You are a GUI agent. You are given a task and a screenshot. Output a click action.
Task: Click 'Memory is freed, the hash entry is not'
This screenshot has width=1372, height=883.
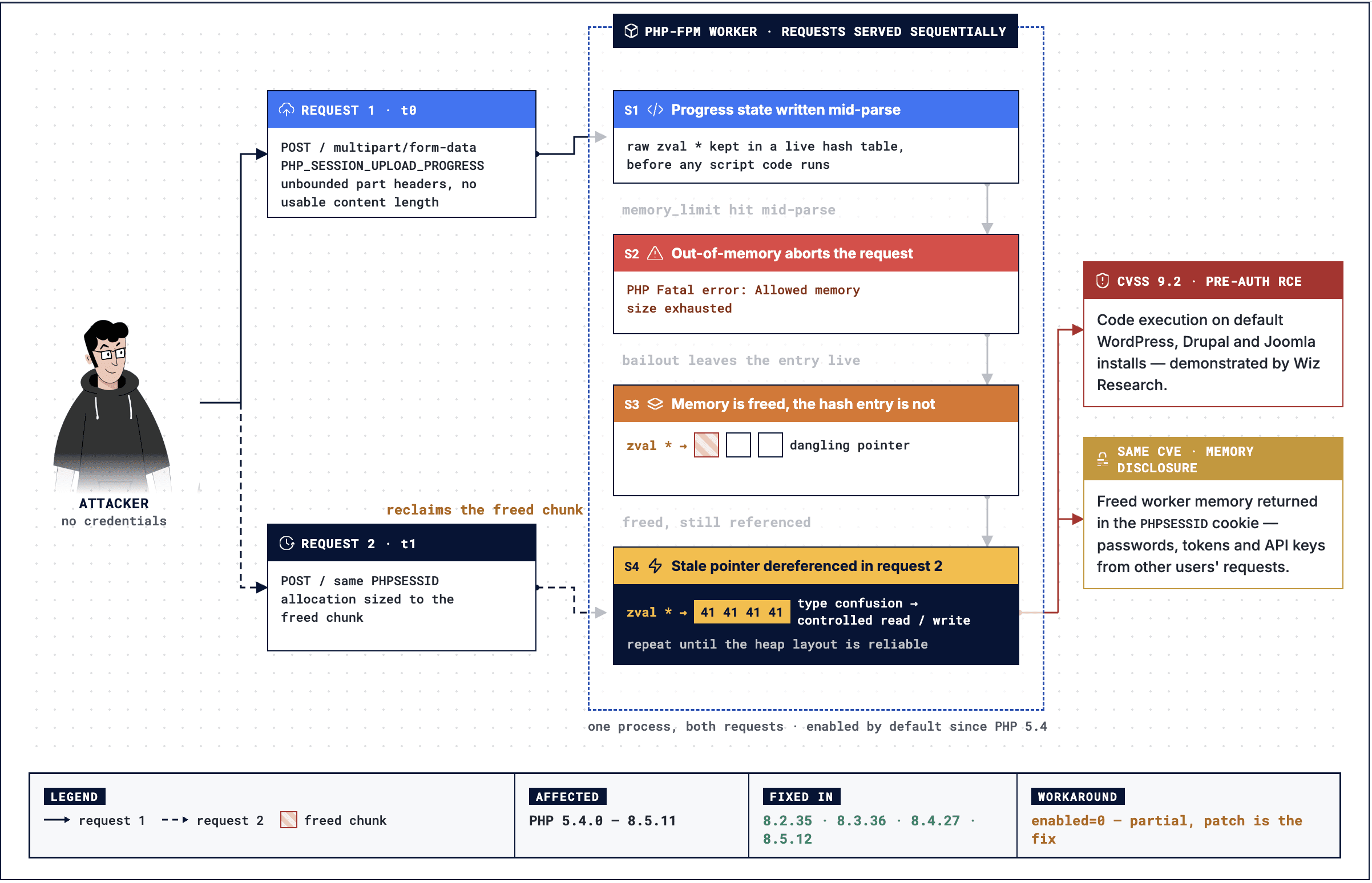point(804,404)
